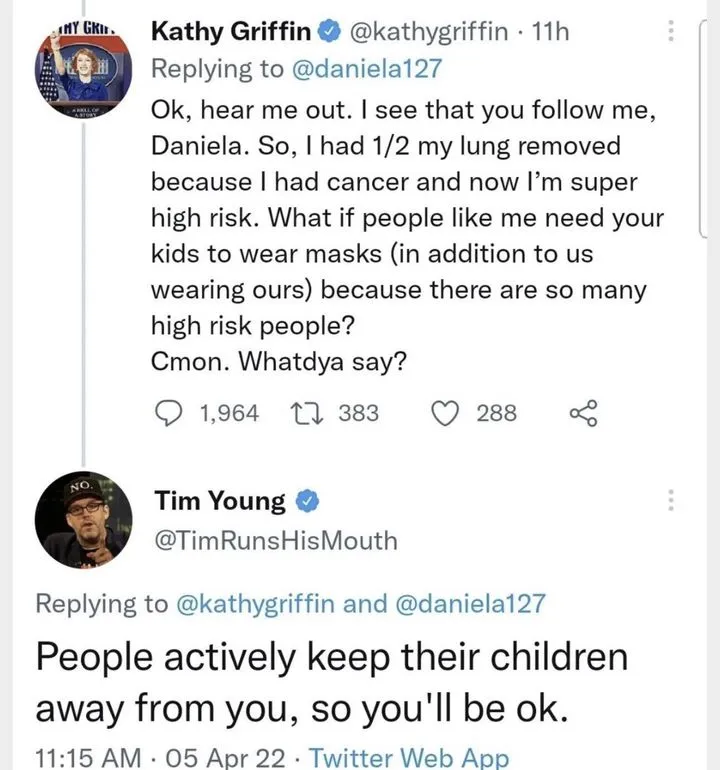Open Tim Young's profile avatar
This screenshot has width=720, height=770.
click(83, 518)
